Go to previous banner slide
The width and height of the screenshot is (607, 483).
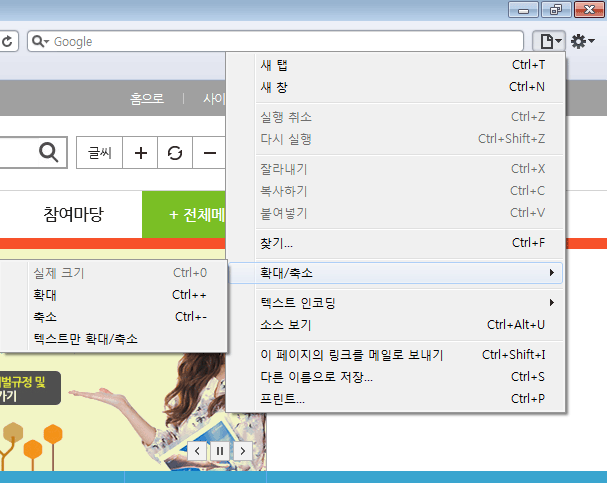(x=198, y=451)
